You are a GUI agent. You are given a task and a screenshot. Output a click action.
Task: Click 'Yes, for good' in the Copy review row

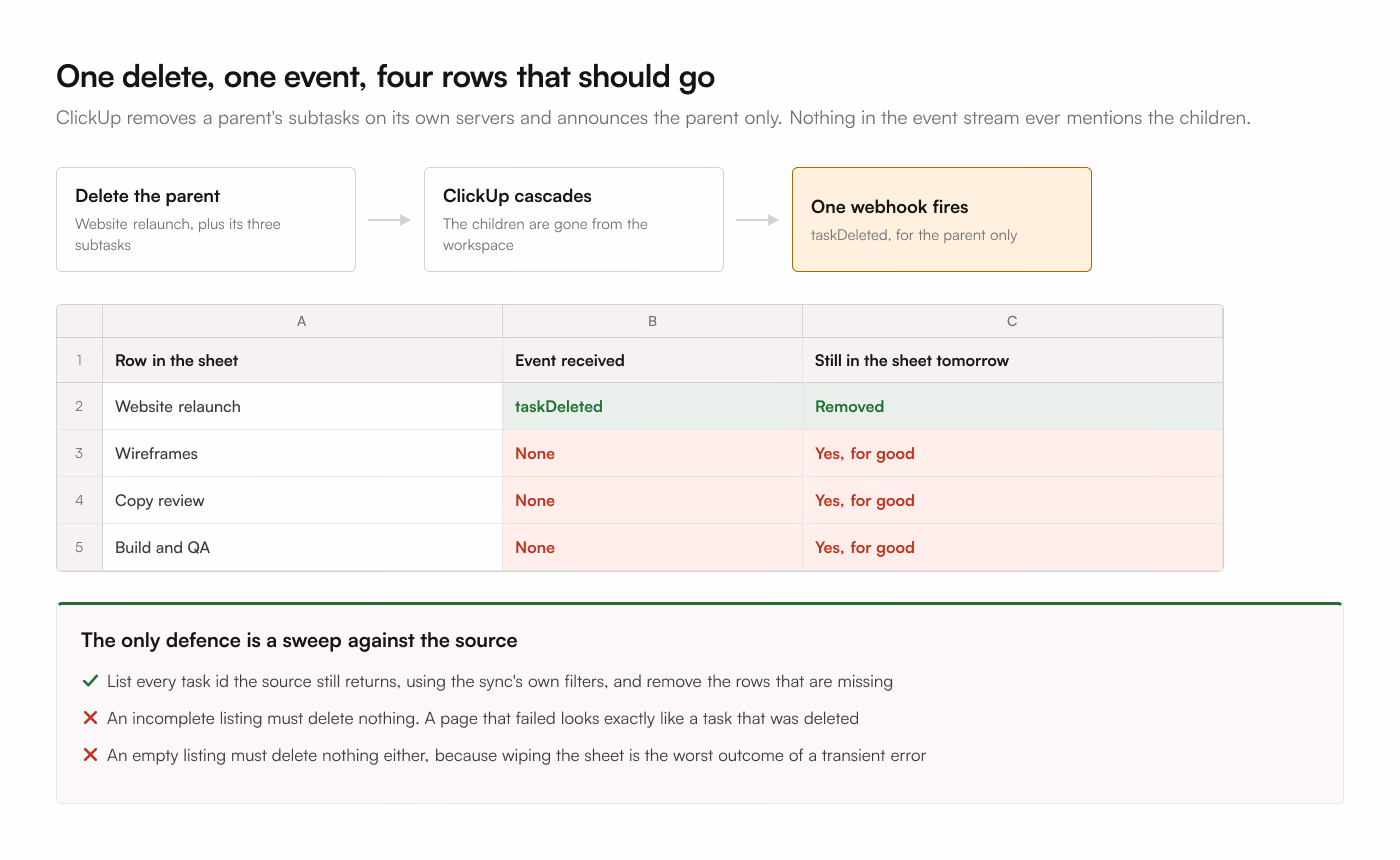pyautogui.click(x=1012, y=500)
